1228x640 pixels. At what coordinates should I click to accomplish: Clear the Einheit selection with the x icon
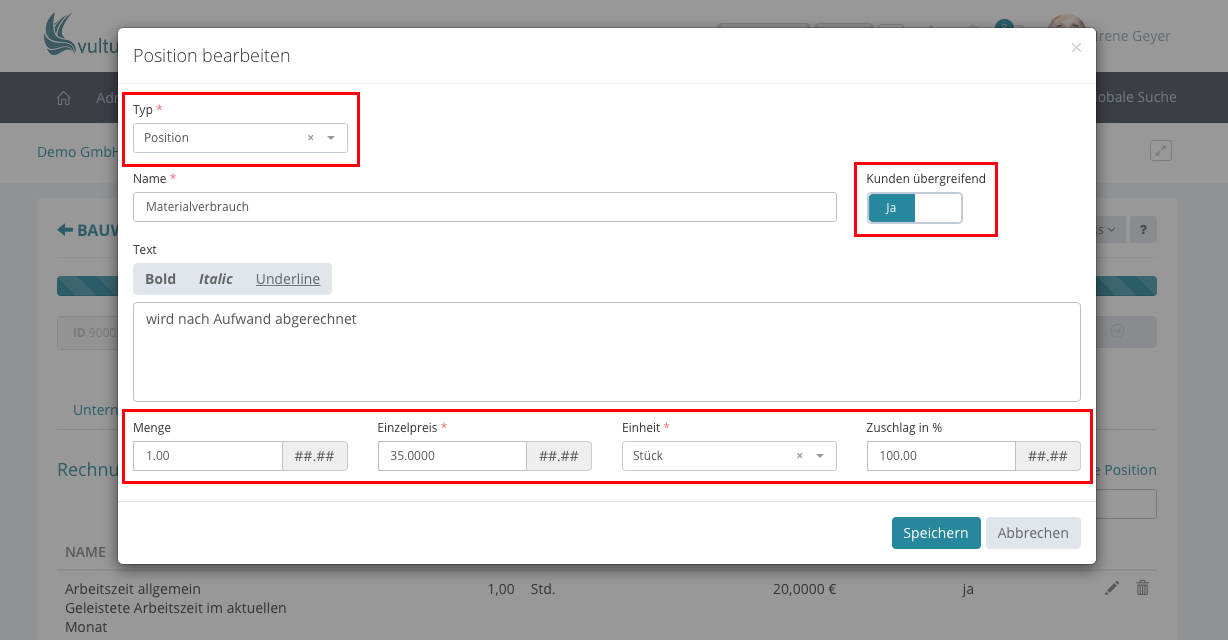tap(799, 456)
